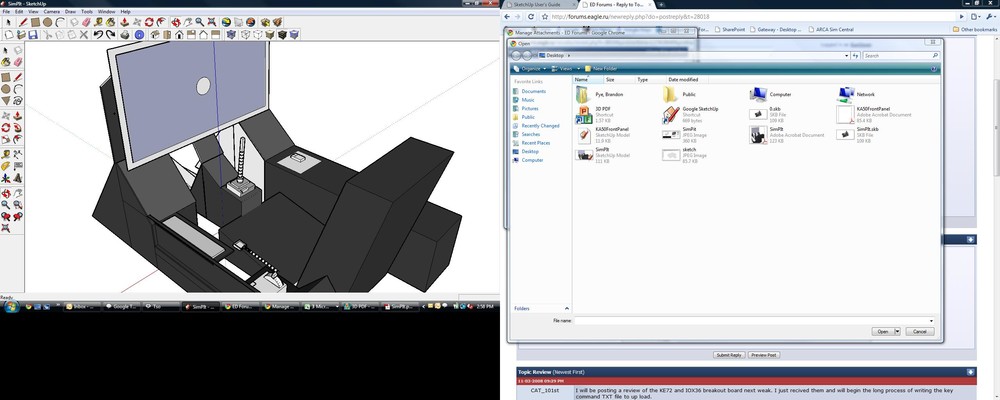Click the Submit Reply button on forum page

pos(729,355)
